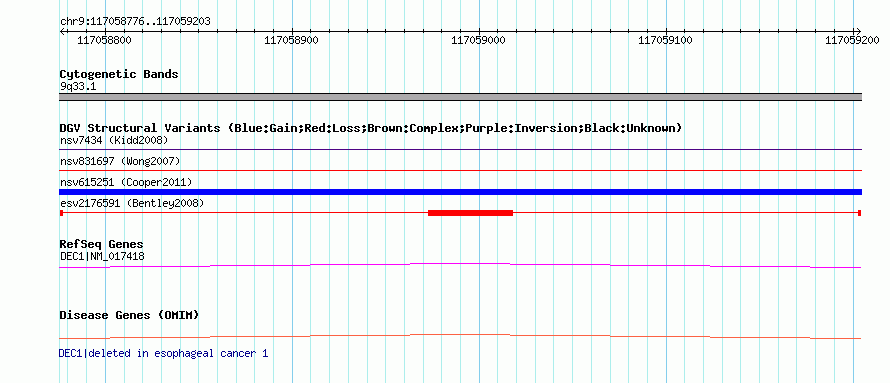Click the DGV Structural Variants track title
The width and height of the screenshot is (890, 383).
370,128
